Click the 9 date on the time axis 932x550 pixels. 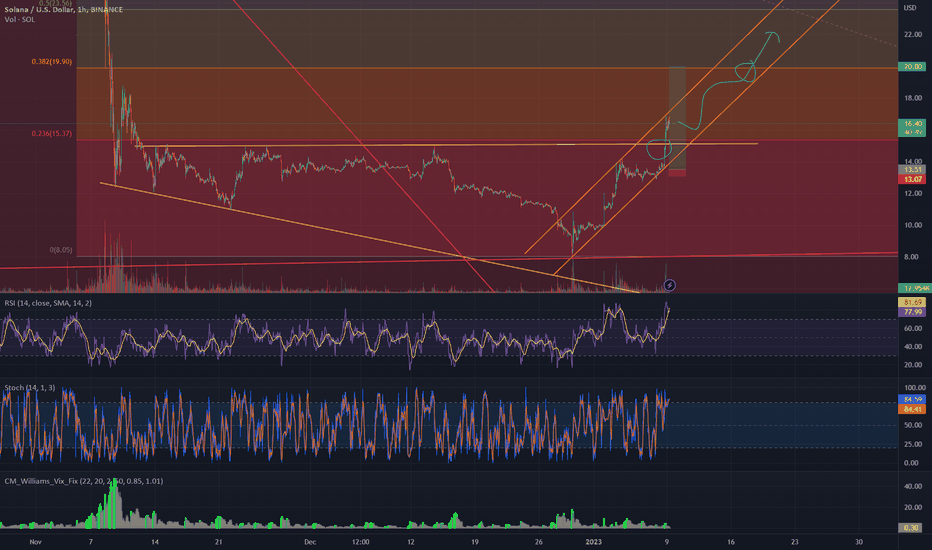tap(667, 542)
